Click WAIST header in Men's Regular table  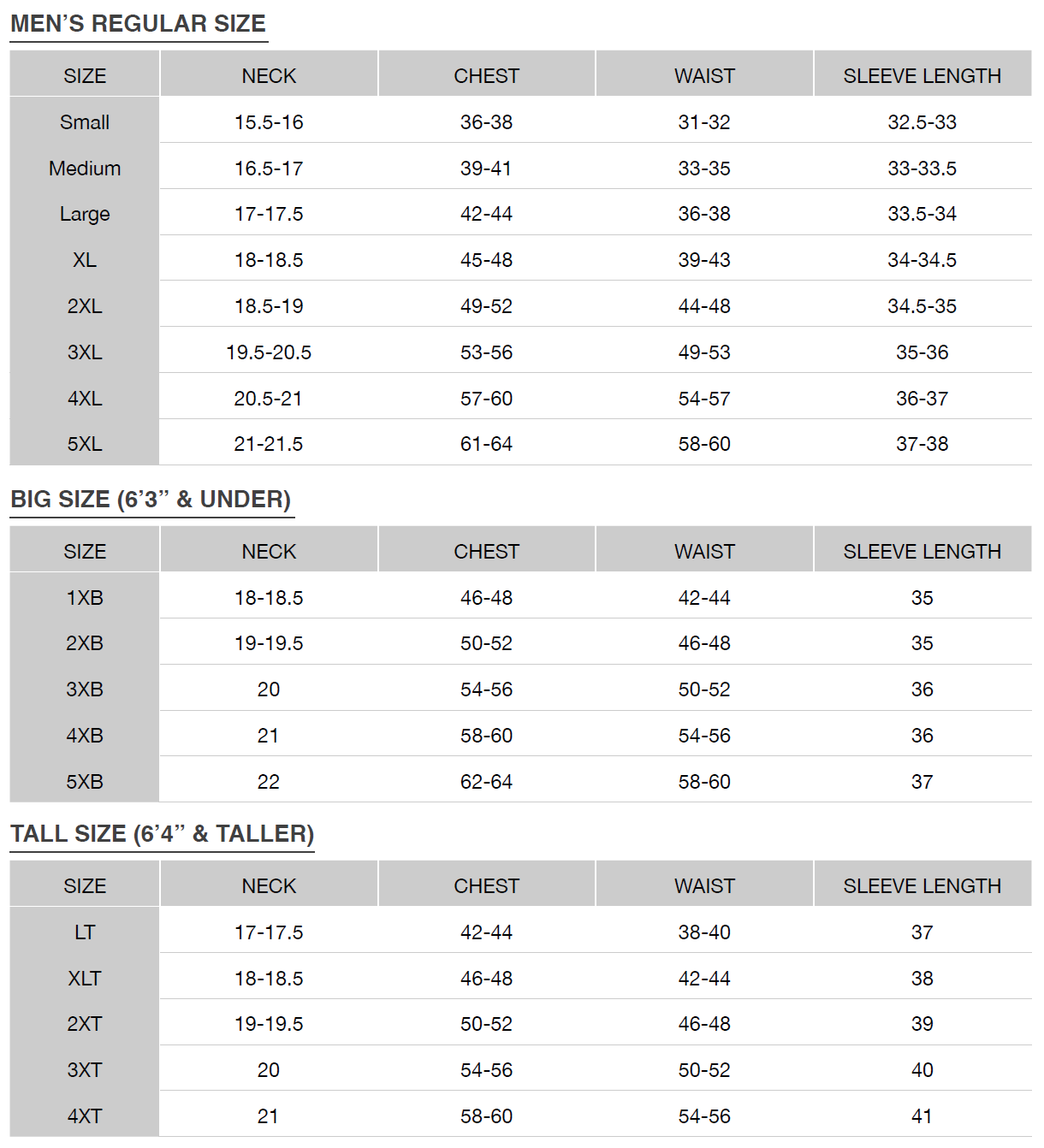tap(704, 76)
